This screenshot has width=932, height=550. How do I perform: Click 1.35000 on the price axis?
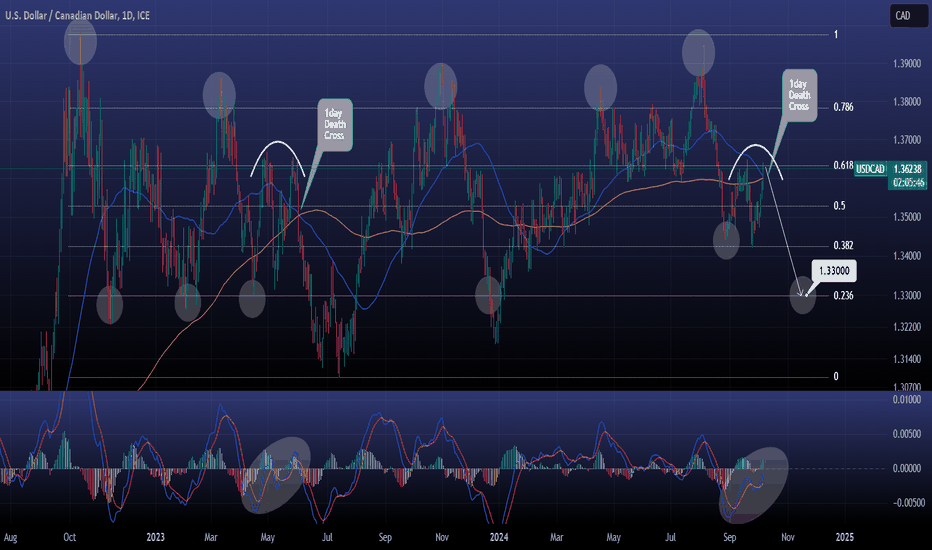click(907, 217)
